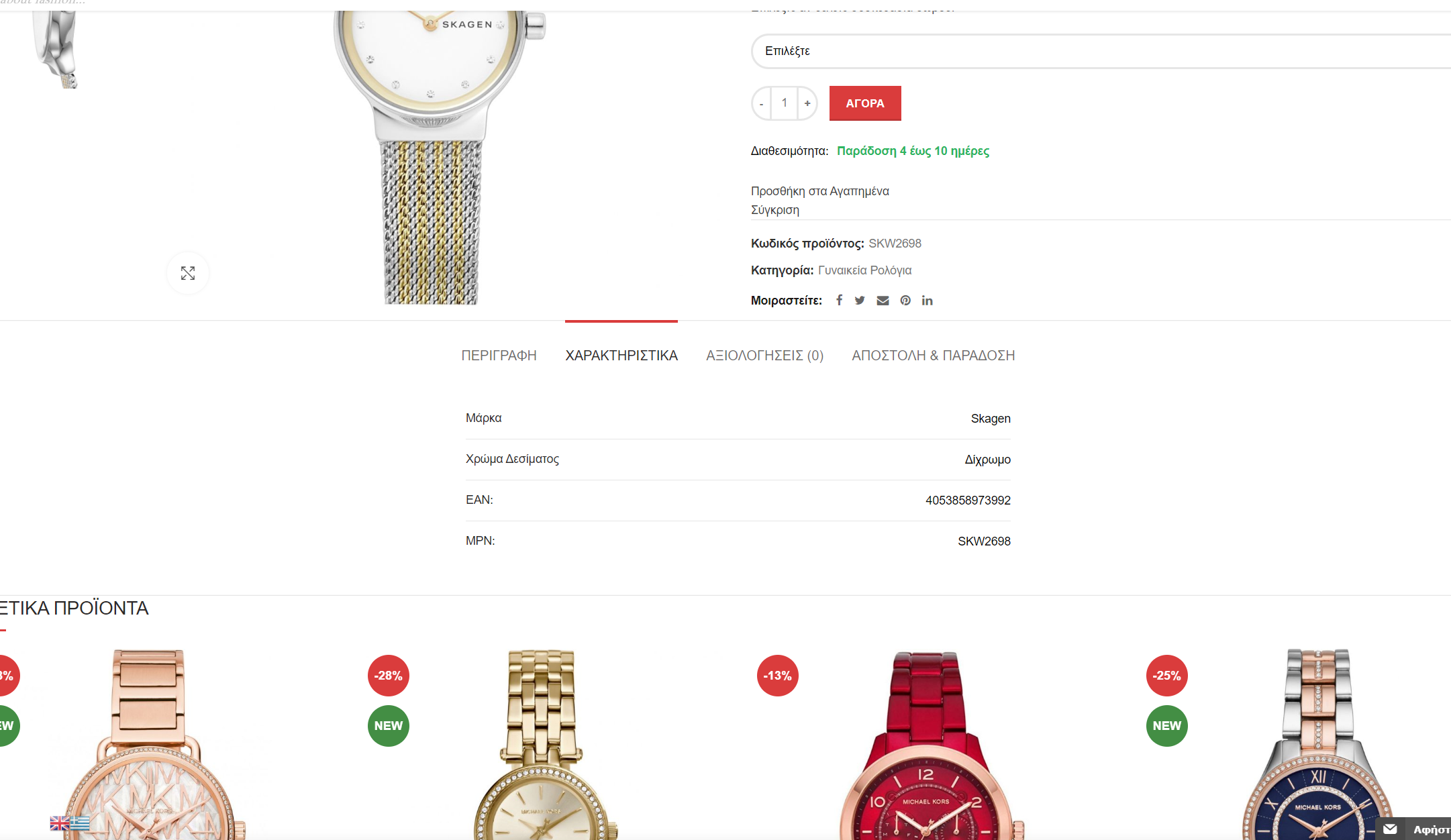Open fullscreen image expand icon
1451x840 pixels.
pyautogui.click(x=188, y=273)
